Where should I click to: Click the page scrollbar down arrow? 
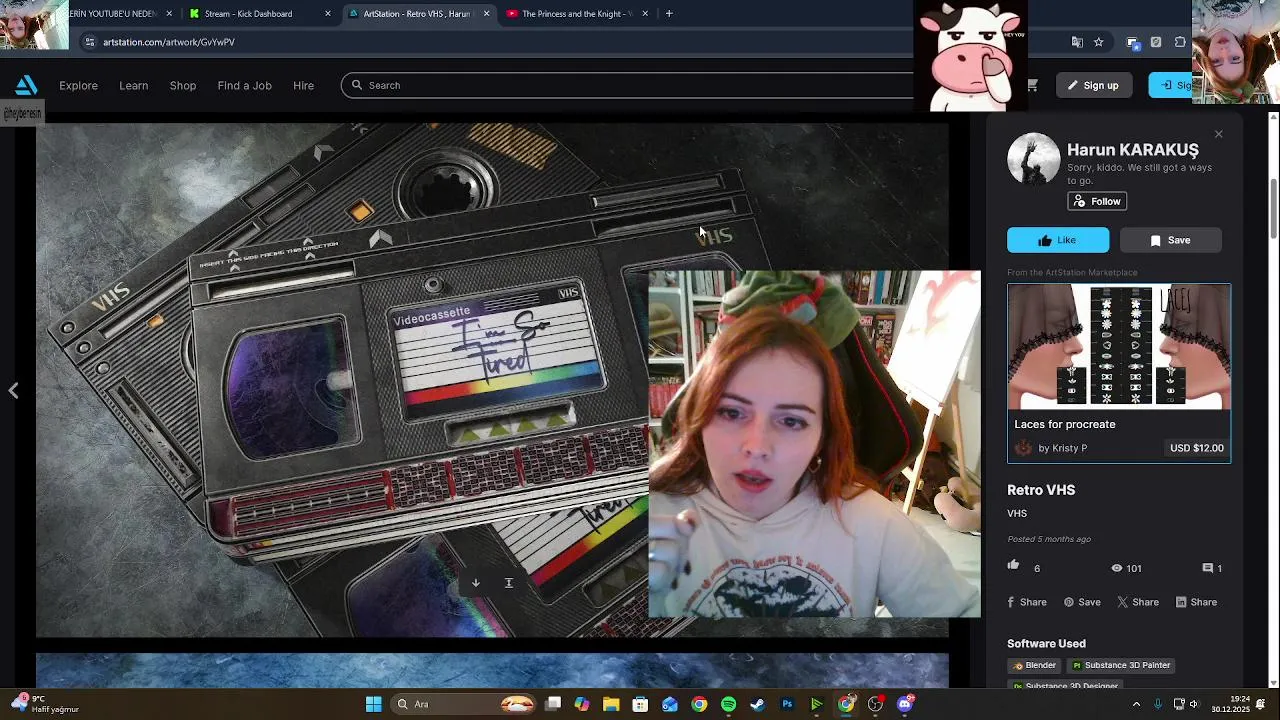point(1273,683)
